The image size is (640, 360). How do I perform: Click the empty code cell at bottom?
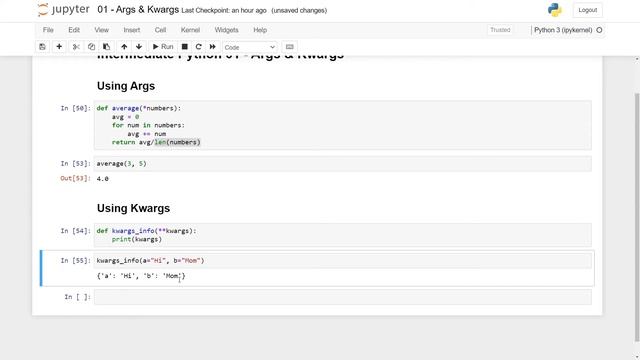pos(342,297)
